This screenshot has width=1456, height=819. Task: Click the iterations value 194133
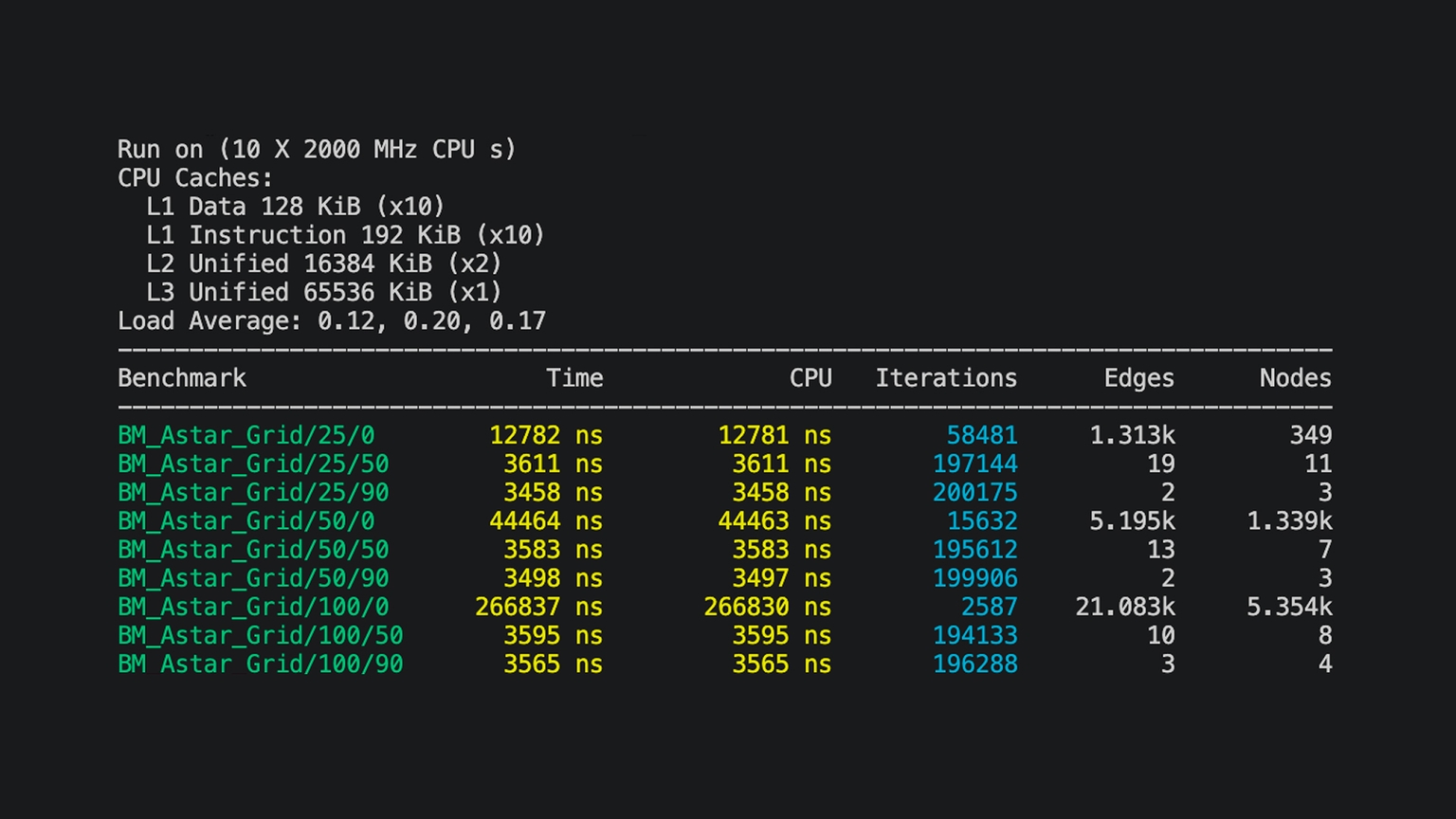point(974,634)
